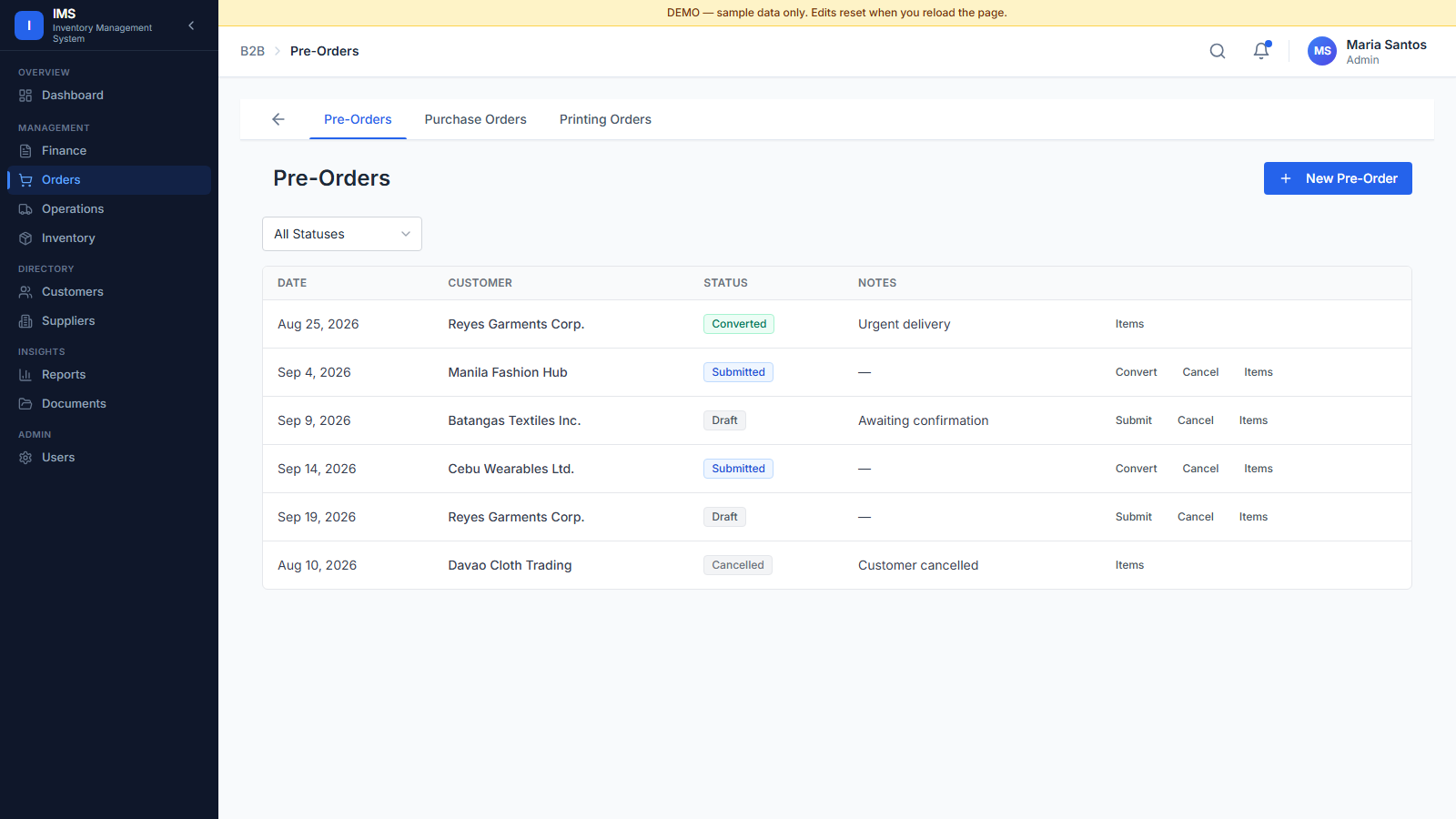Click the Orders cart icon in sidebar
This screenshot has width=1456, height=819.
[25, 180]
